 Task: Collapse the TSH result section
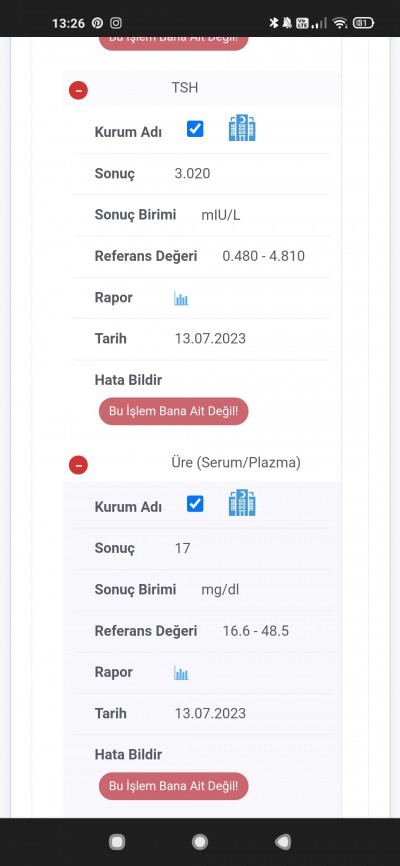[x=78, y=90]
